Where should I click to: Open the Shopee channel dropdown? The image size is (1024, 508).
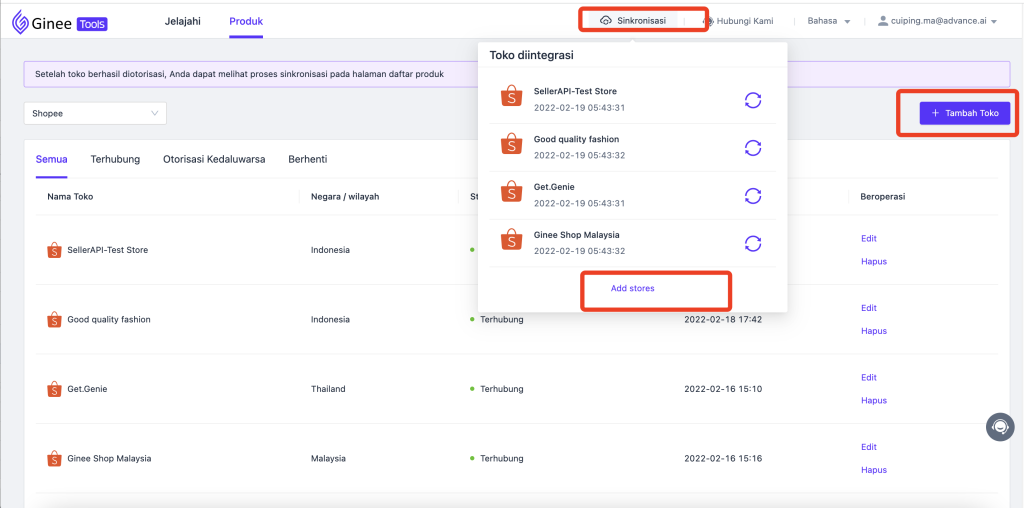click(95, 113)
